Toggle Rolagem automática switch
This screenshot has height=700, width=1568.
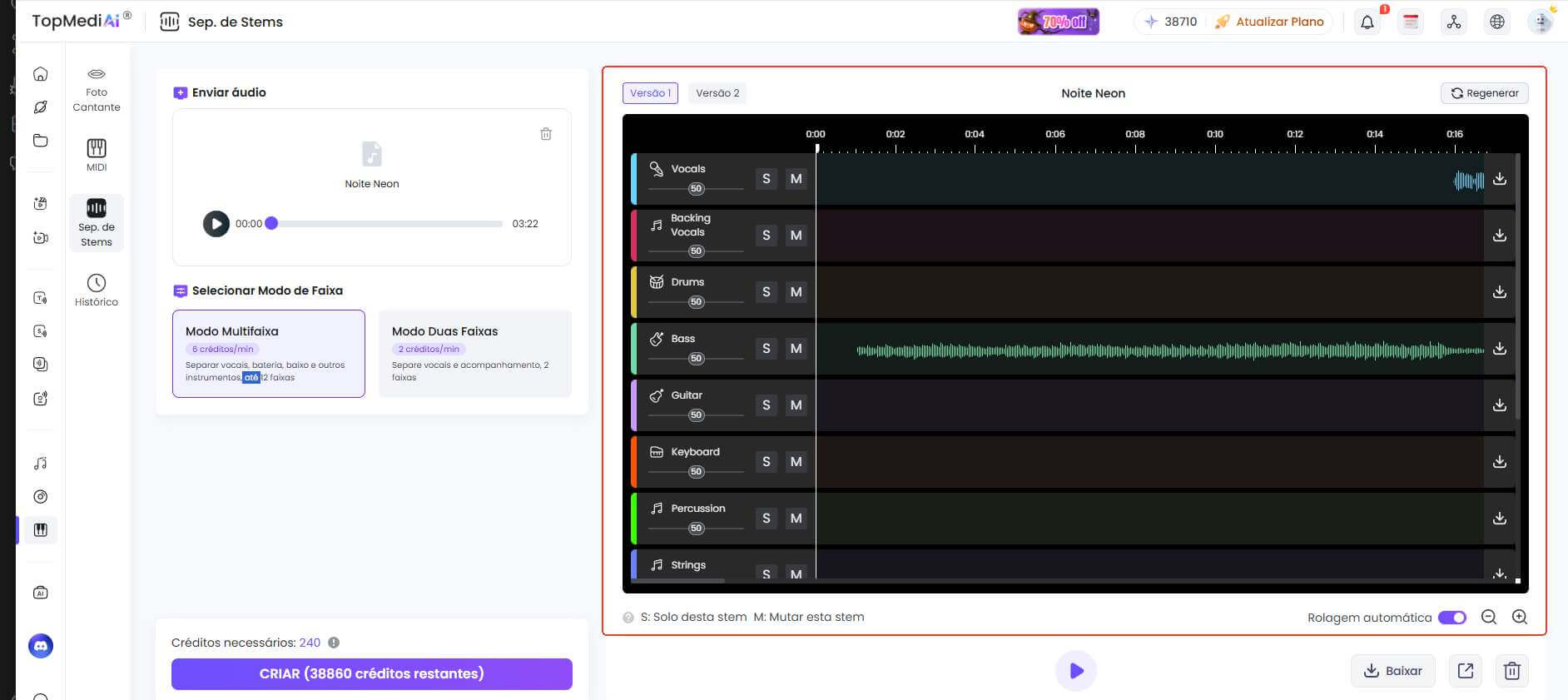[1451, 617]
